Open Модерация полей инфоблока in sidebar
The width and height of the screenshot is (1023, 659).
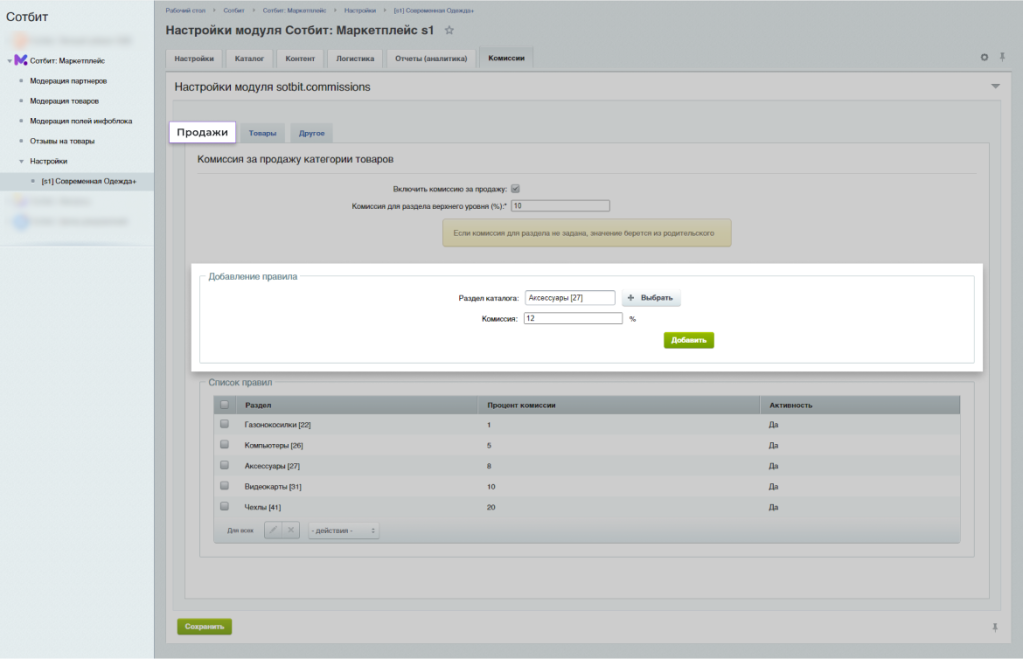[81, 121]
